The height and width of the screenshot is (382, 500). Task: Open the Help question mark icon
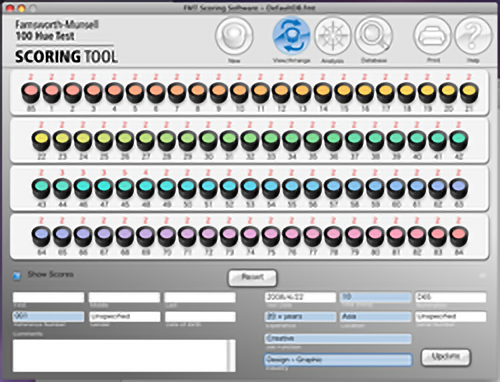[473, 35]
